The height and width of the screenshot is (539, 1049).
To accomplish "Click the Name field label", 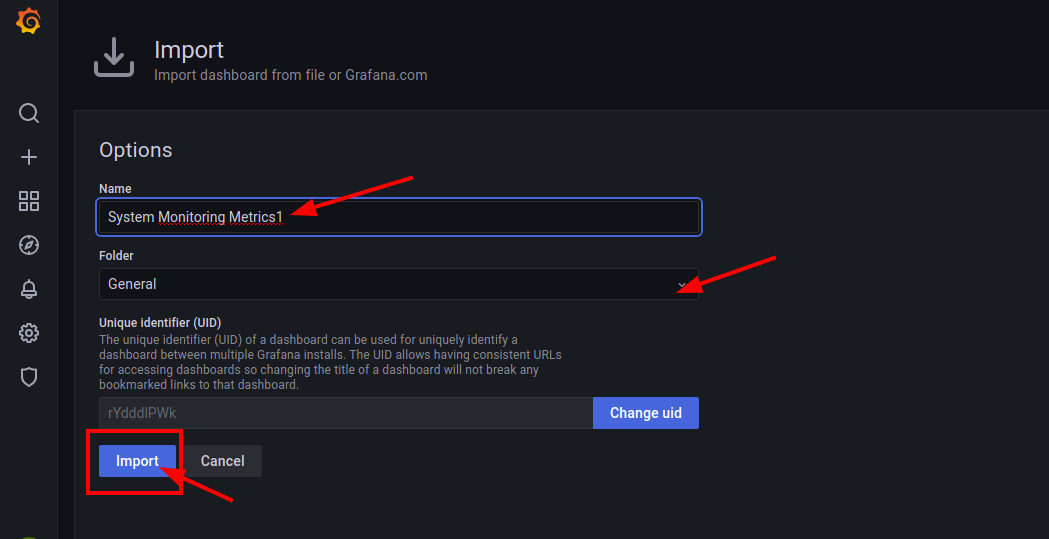I will (x=115, y=189).
